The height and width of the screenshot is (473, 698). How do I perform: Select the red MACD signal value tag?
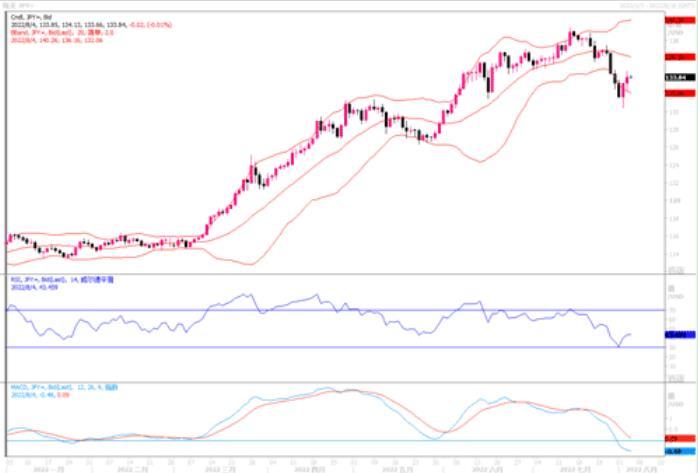coord(677,438)
